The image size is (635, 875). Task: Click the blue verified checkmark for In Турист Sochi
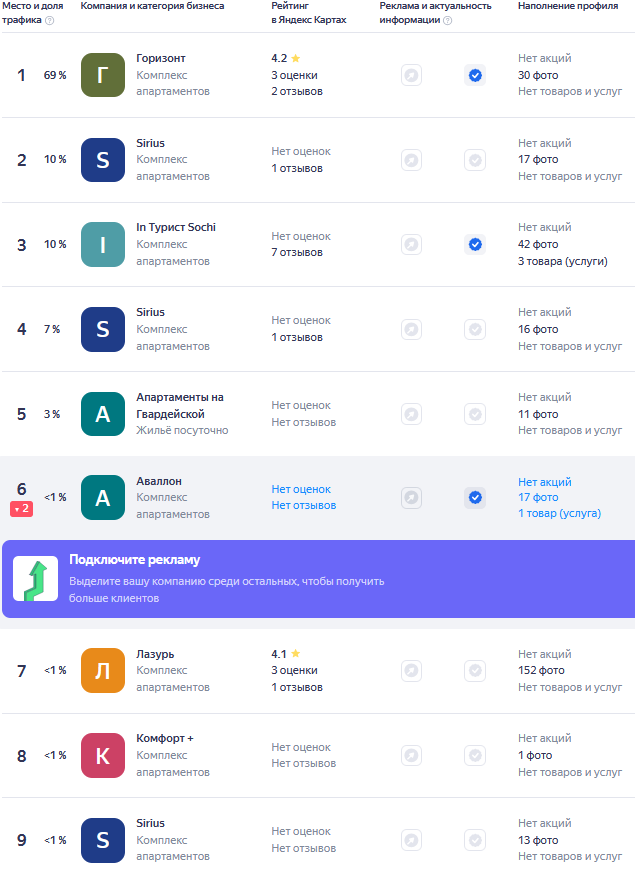tap(475, 244)
